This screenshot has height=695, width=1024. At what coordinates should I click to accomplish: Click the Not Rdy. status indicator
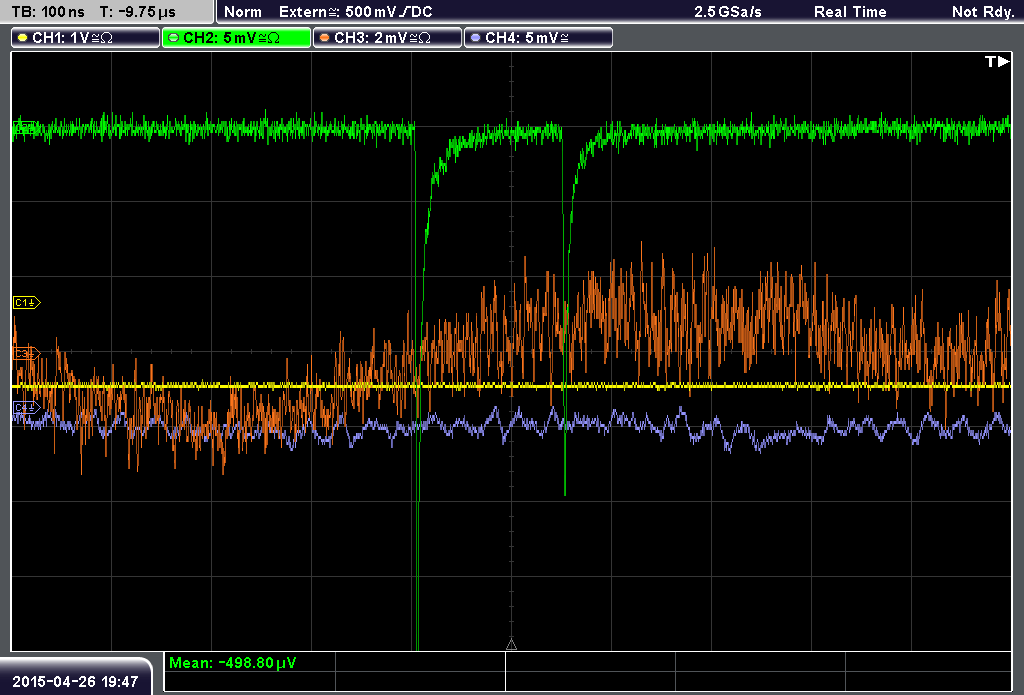pyautogui.click(x=983, y=12)
